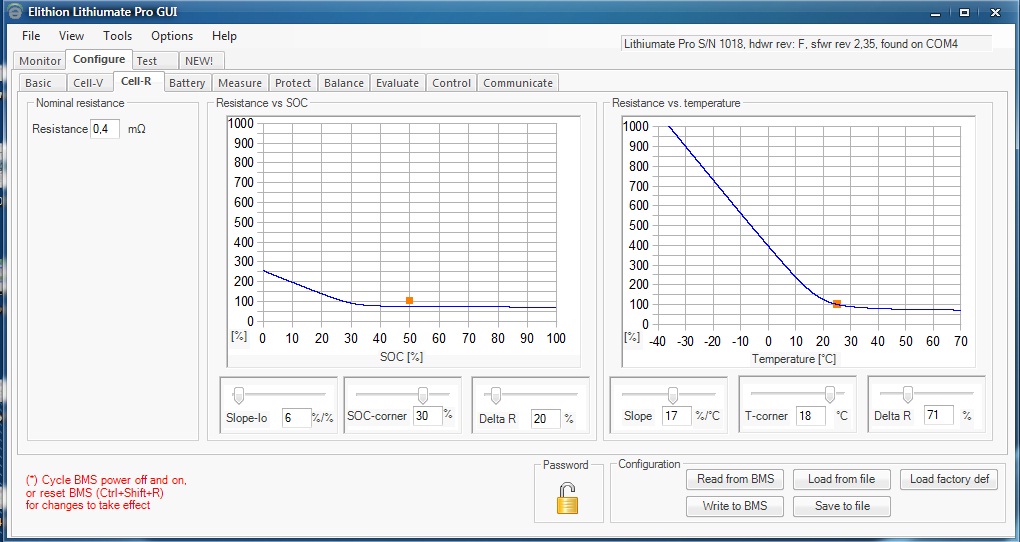Click the nominal Resistance input field

coord(105,129)
